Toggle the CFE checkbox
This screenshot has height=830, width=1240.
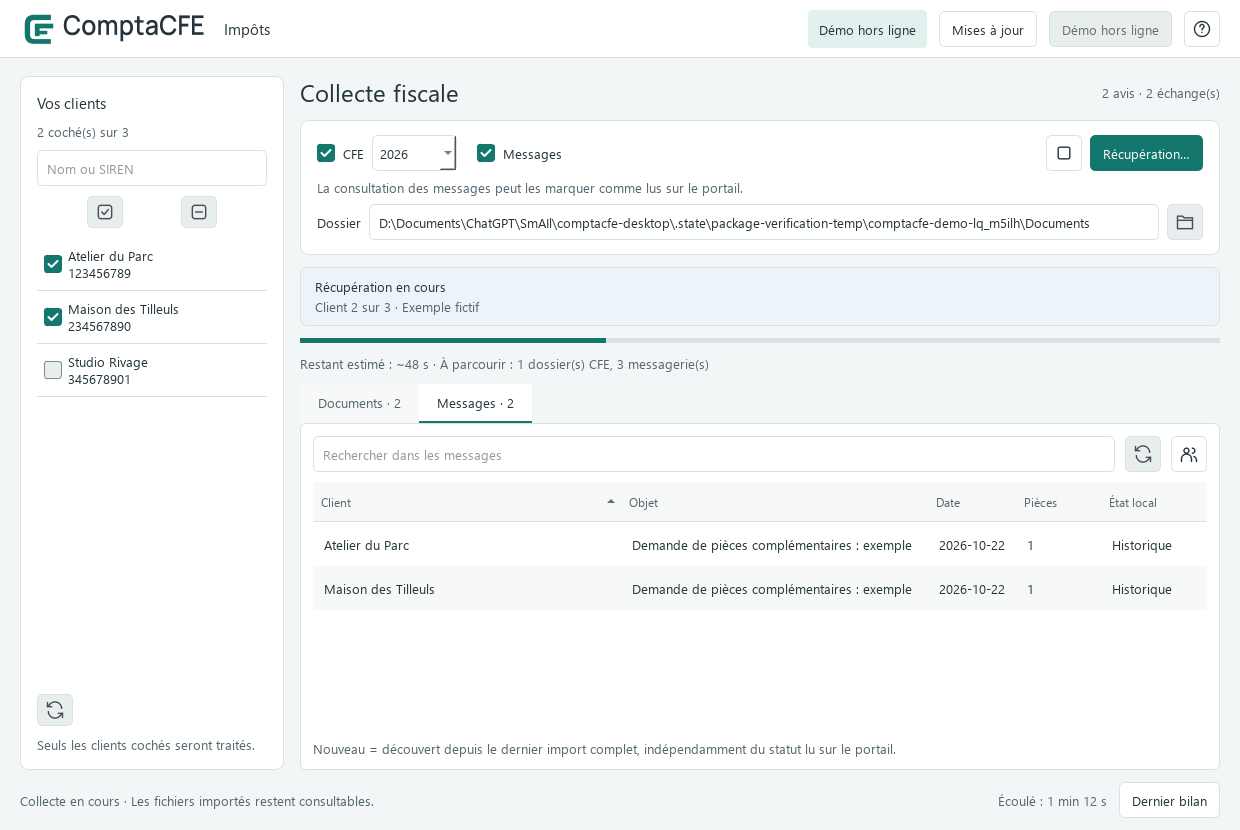326,153
